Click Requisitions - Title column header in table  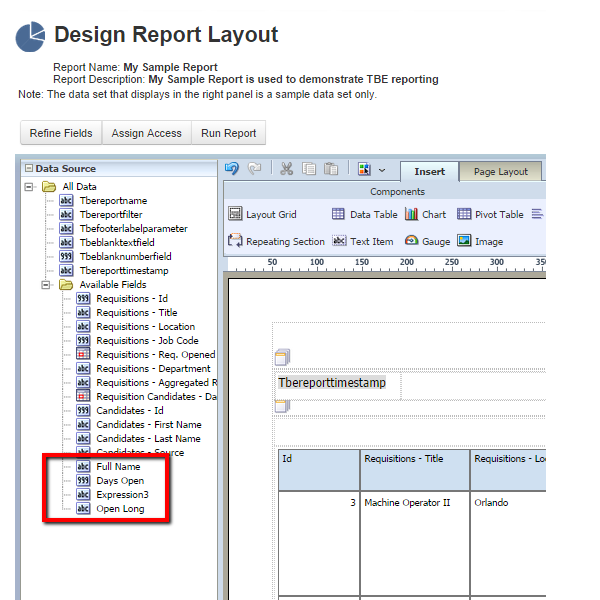(x=415, y=470)
